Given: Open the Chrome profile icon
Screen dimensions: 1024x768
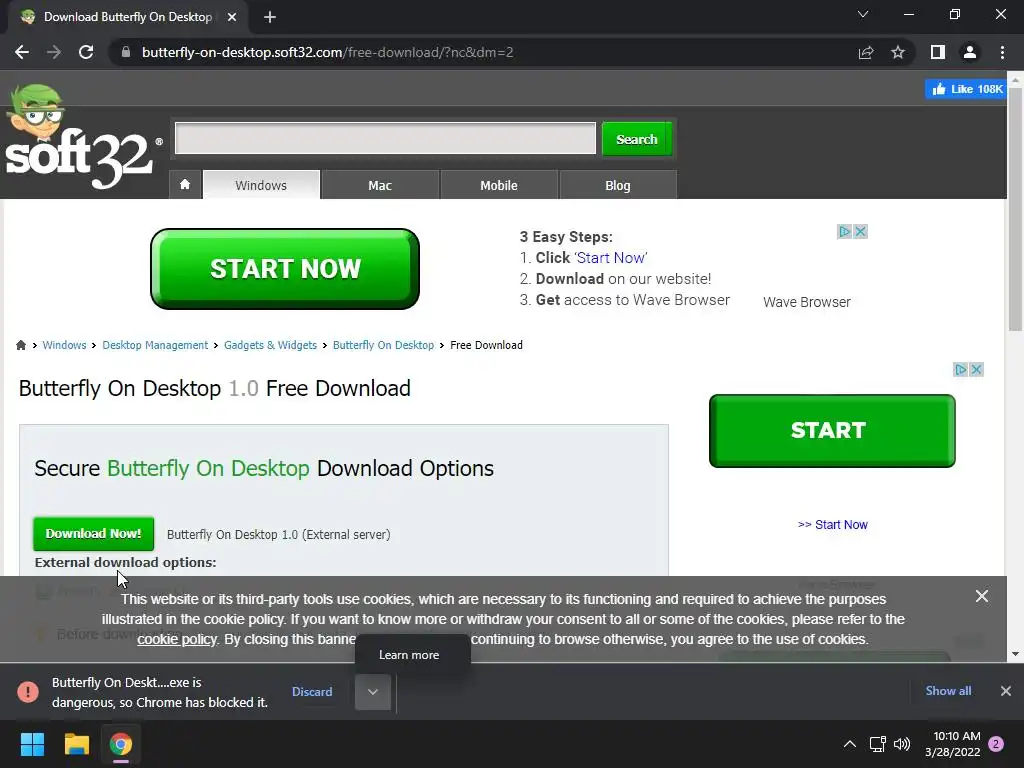Looking at the screenshot, I should (970, 52).
